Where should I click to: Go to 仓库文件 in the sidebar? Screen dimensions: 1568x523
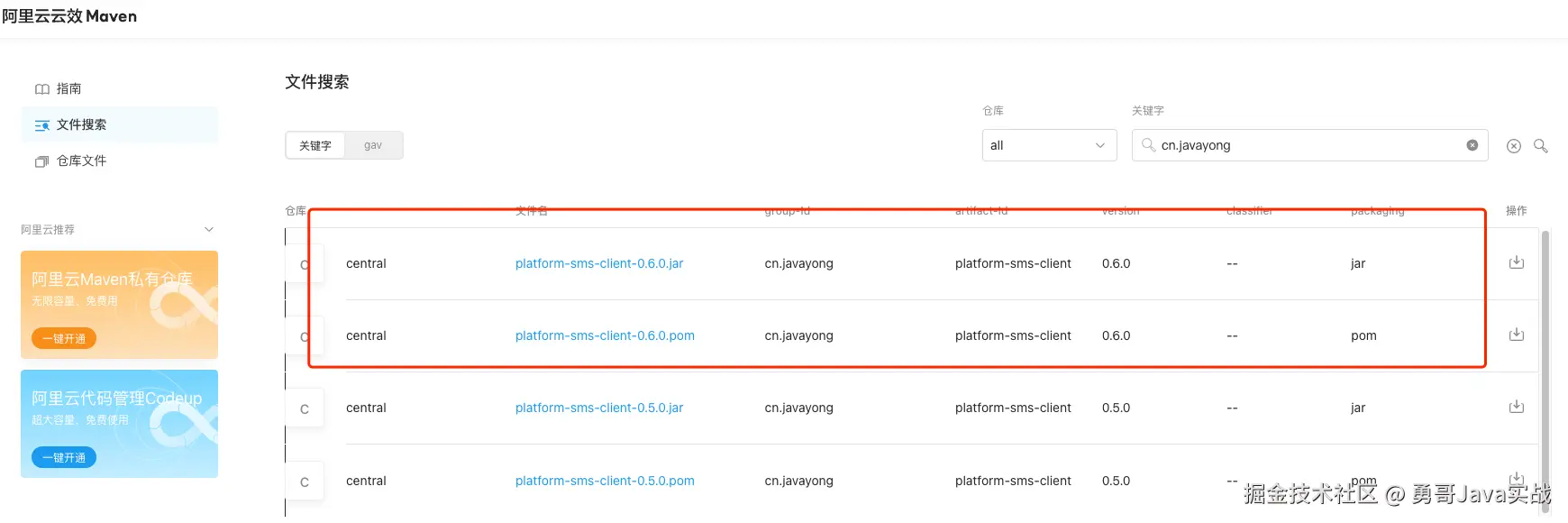[81, 161]
